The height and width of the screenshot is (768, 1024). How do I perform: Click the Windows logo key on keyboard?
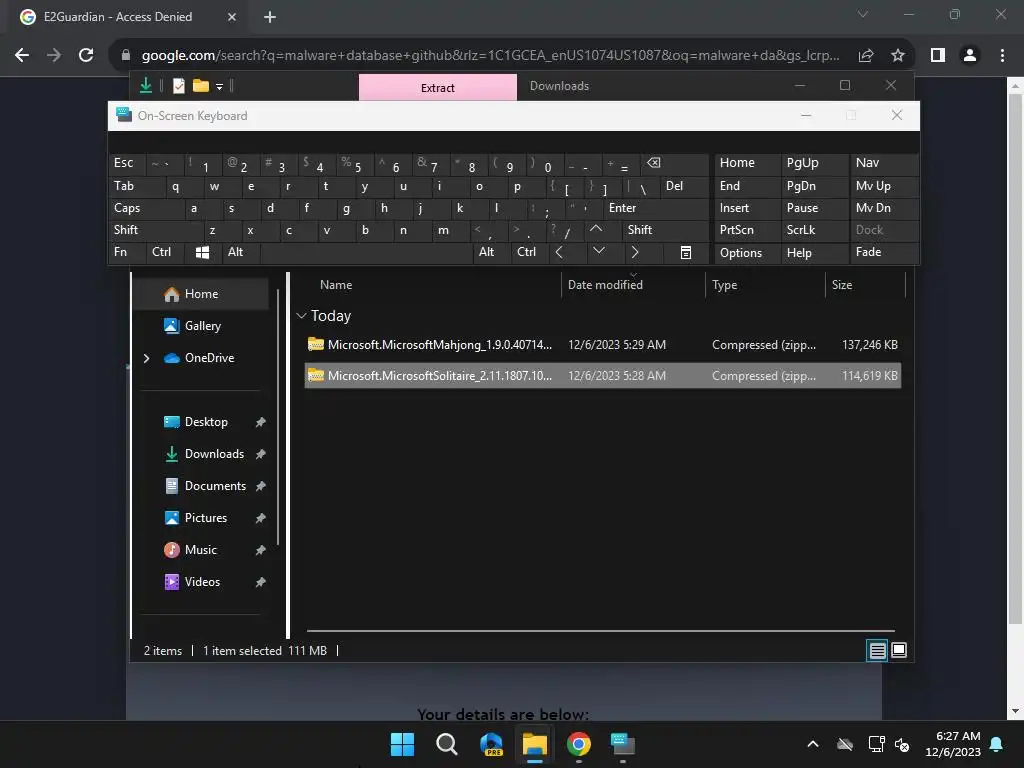(202, 253)
